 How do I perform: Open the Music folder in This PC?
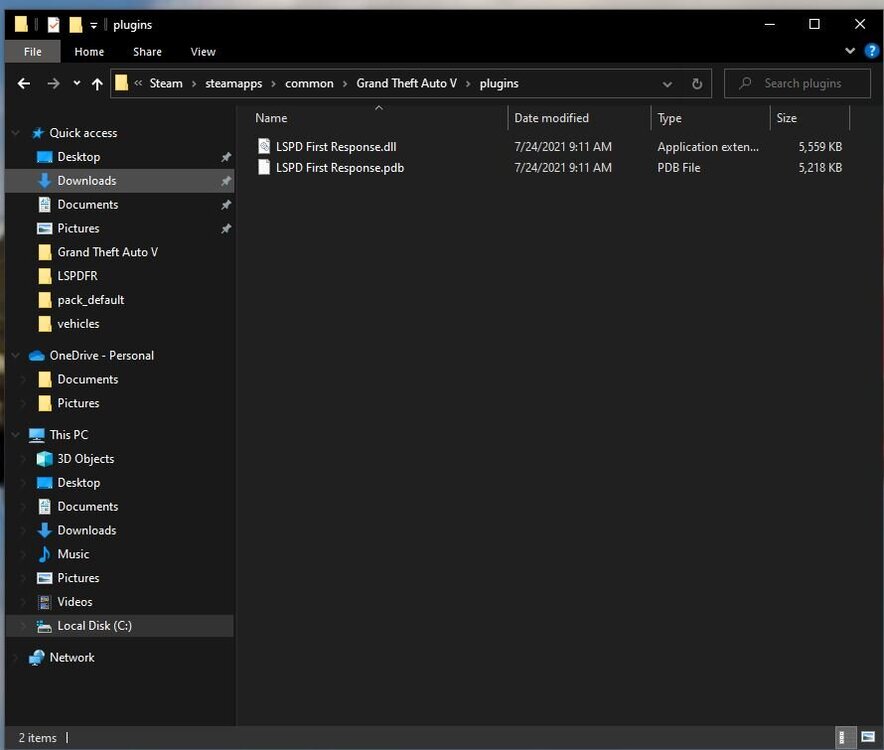[x=73, y=554]
